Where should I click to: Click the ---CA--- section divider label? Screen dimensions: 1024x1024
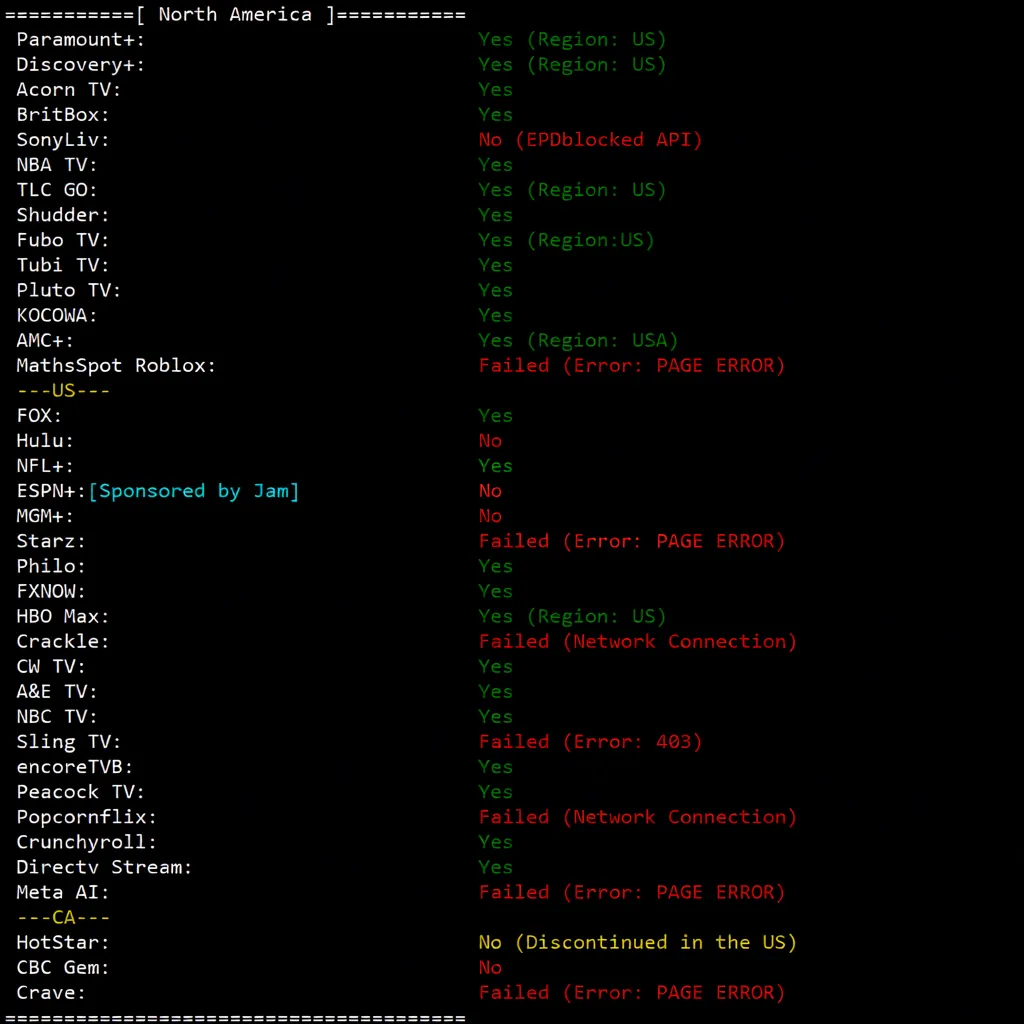coord(63,918)
